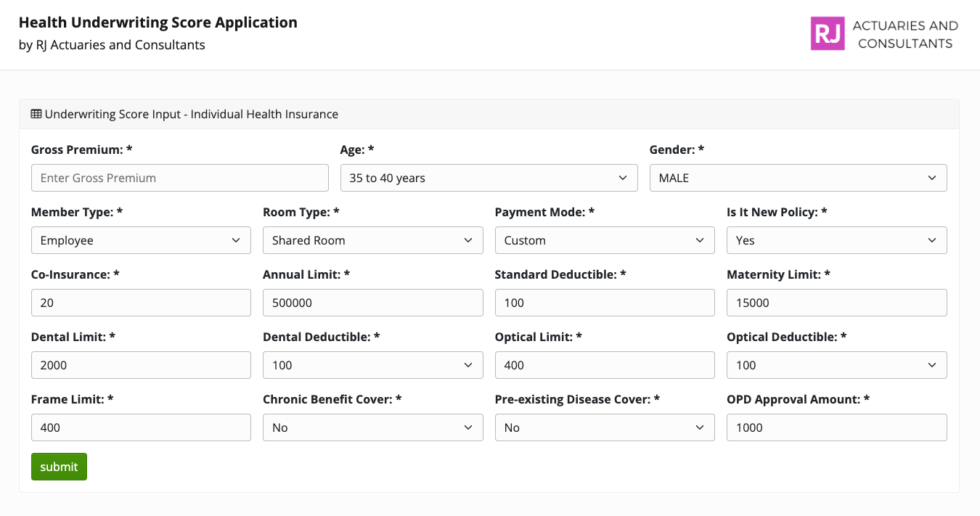Open the Member Type dropdown
Image resolution: width=980 pixels, height=516 pixels.
140,240
